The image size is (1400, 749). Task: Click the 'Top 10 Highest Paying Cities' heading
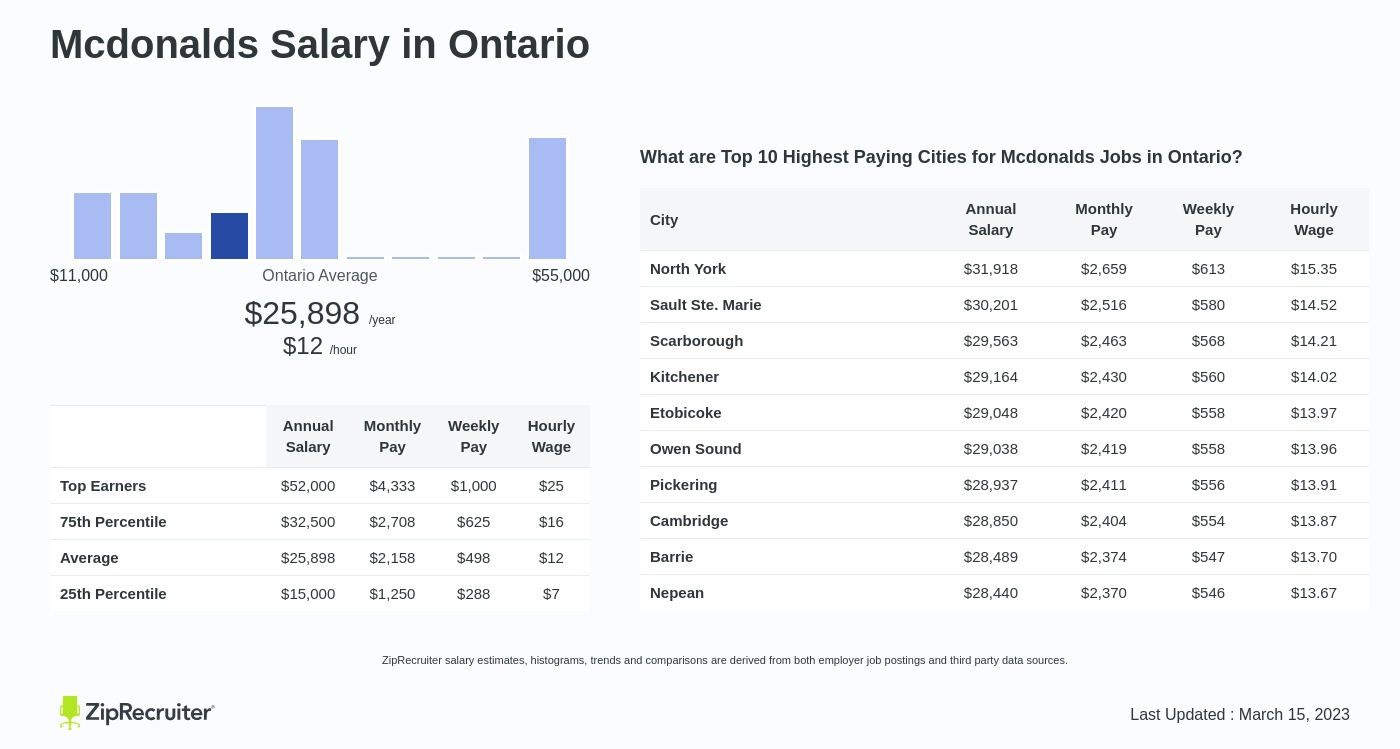click(941, 157)
